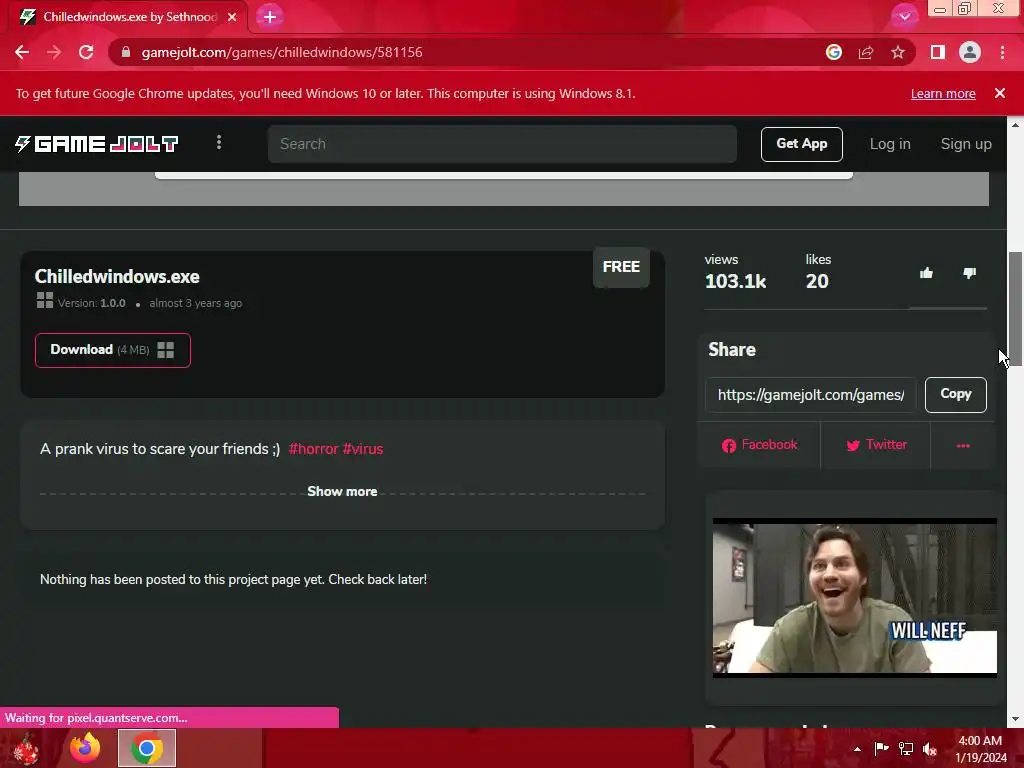The height and width of the screenshot is (768, 1024).
Task: Share the game on Twitter
Action: [x=876, y=445]
